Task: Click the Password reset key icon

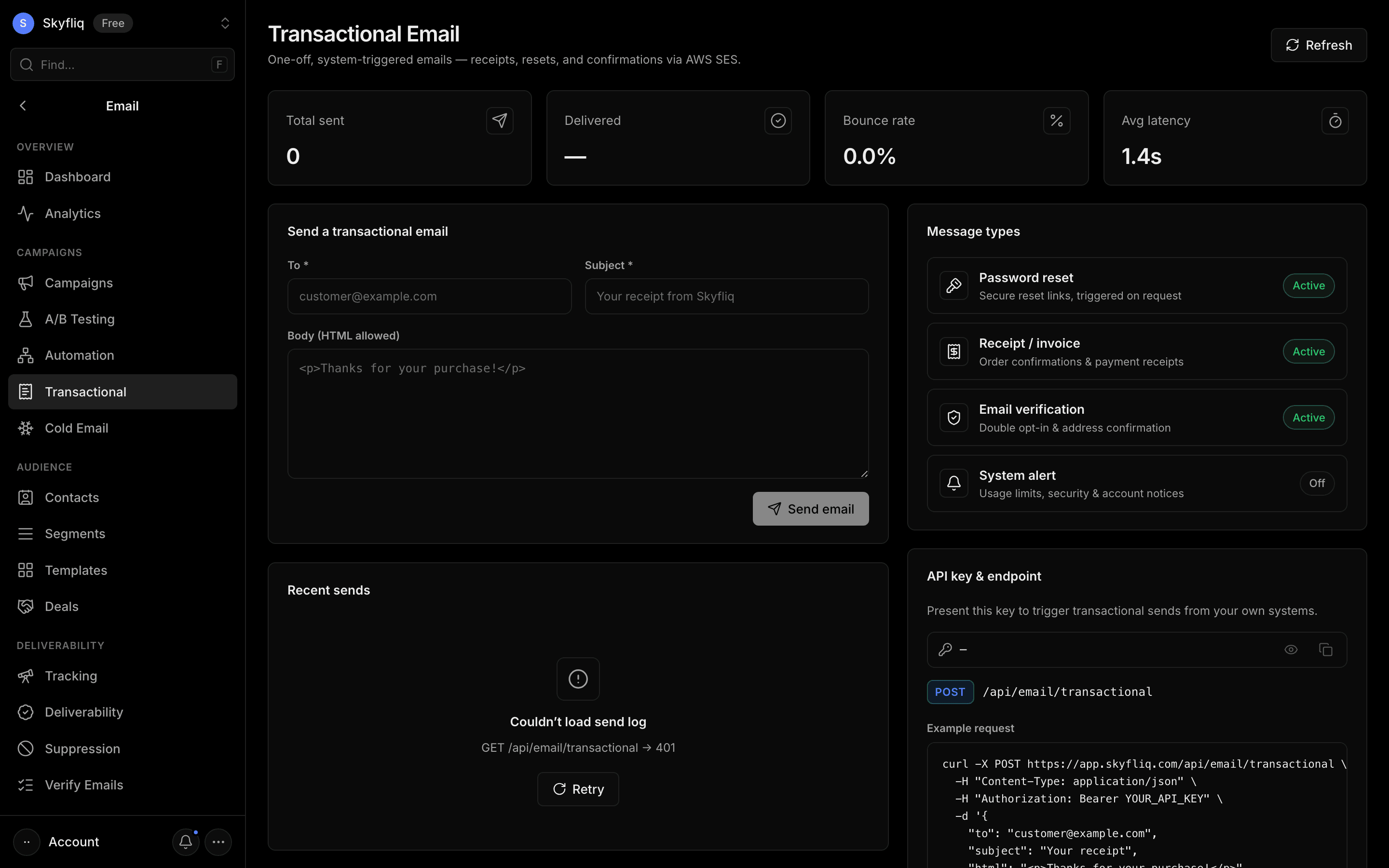Action: pyautogui.click(x=953, y=285)
